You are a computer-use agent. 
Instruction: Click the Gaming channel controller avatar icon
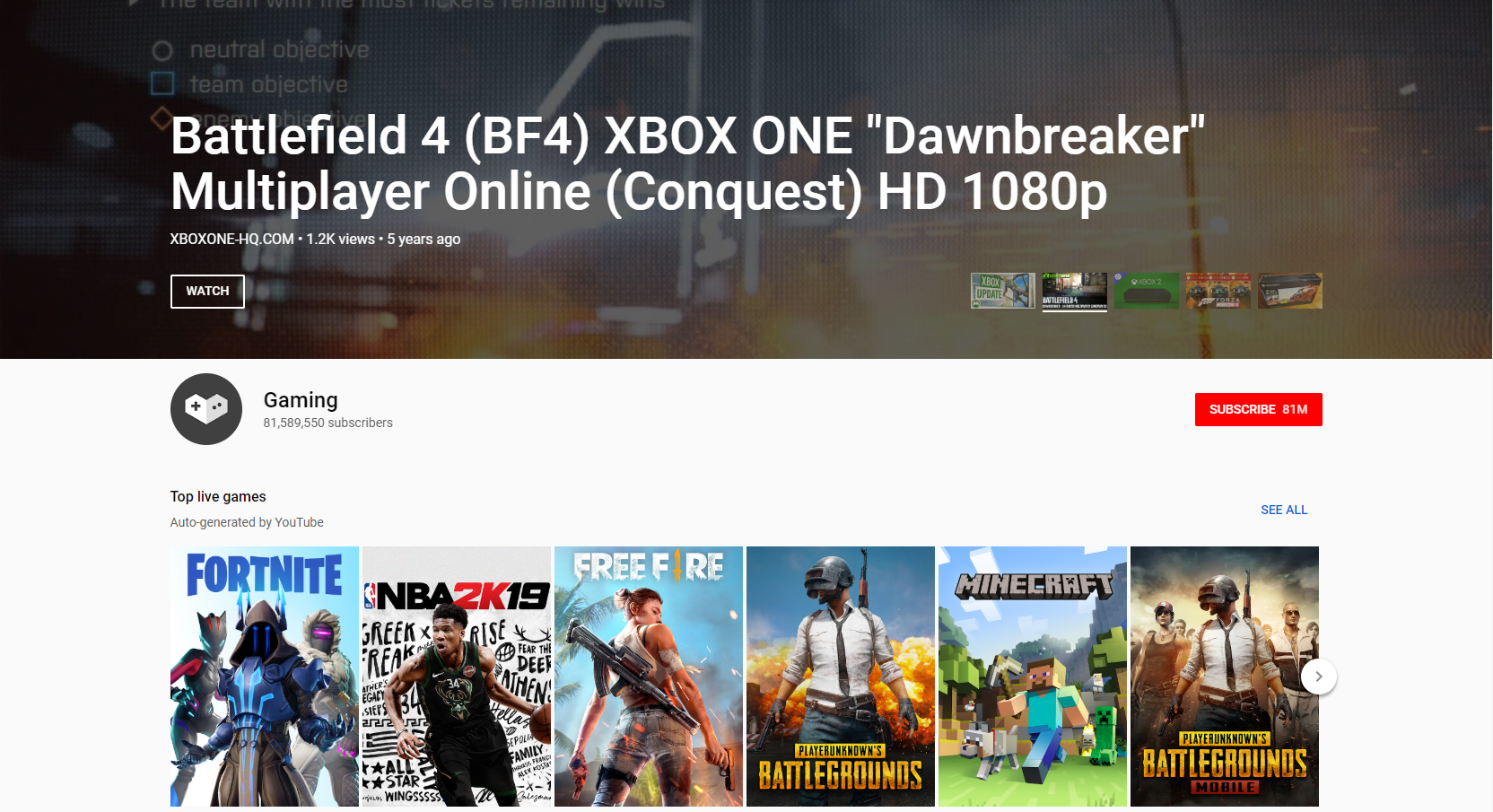click(x=206, y=409)
